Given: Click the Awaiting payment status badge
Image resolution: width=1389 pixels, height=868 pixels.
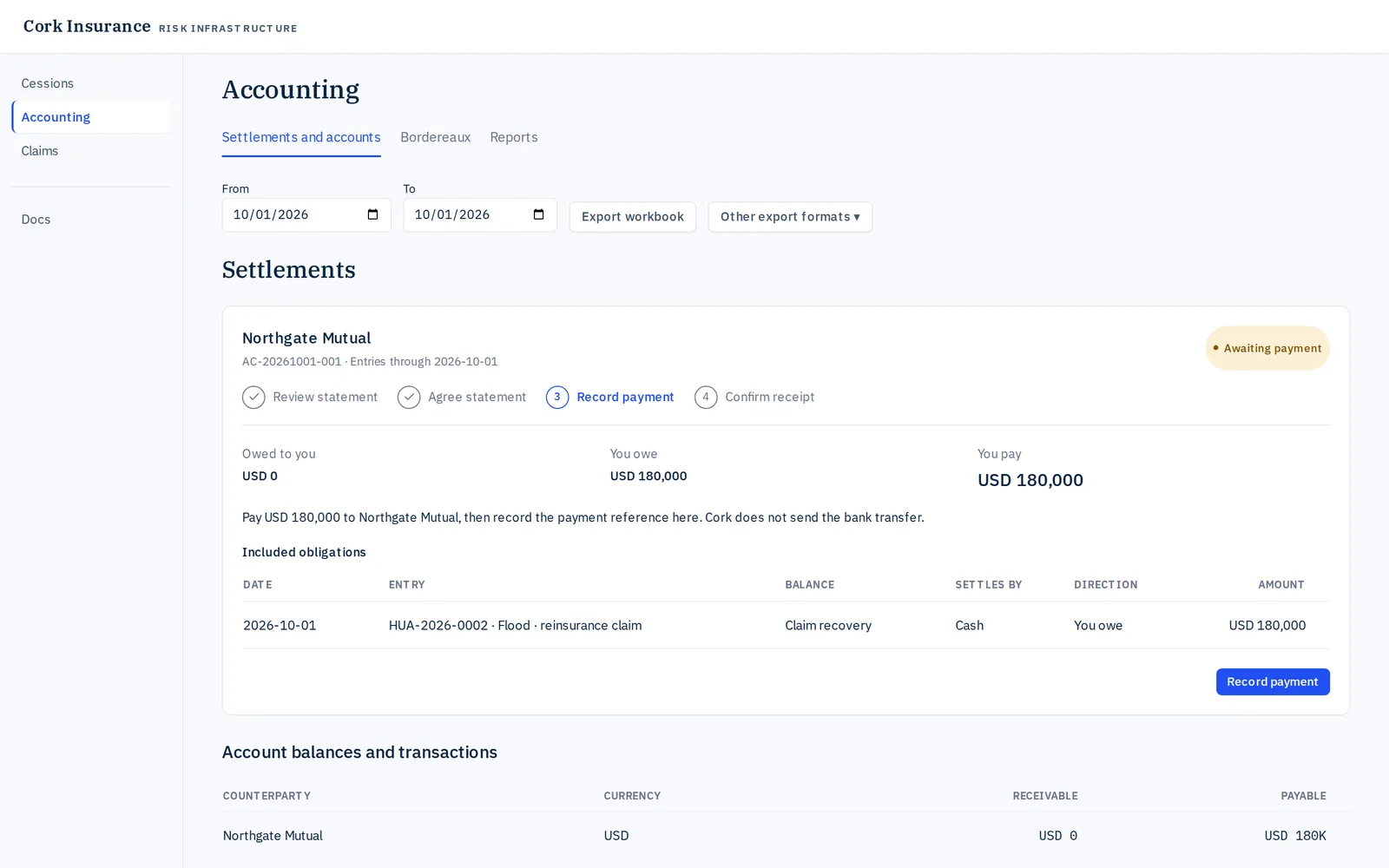Looking at the screenshot, I should [x=1267, y=348].
